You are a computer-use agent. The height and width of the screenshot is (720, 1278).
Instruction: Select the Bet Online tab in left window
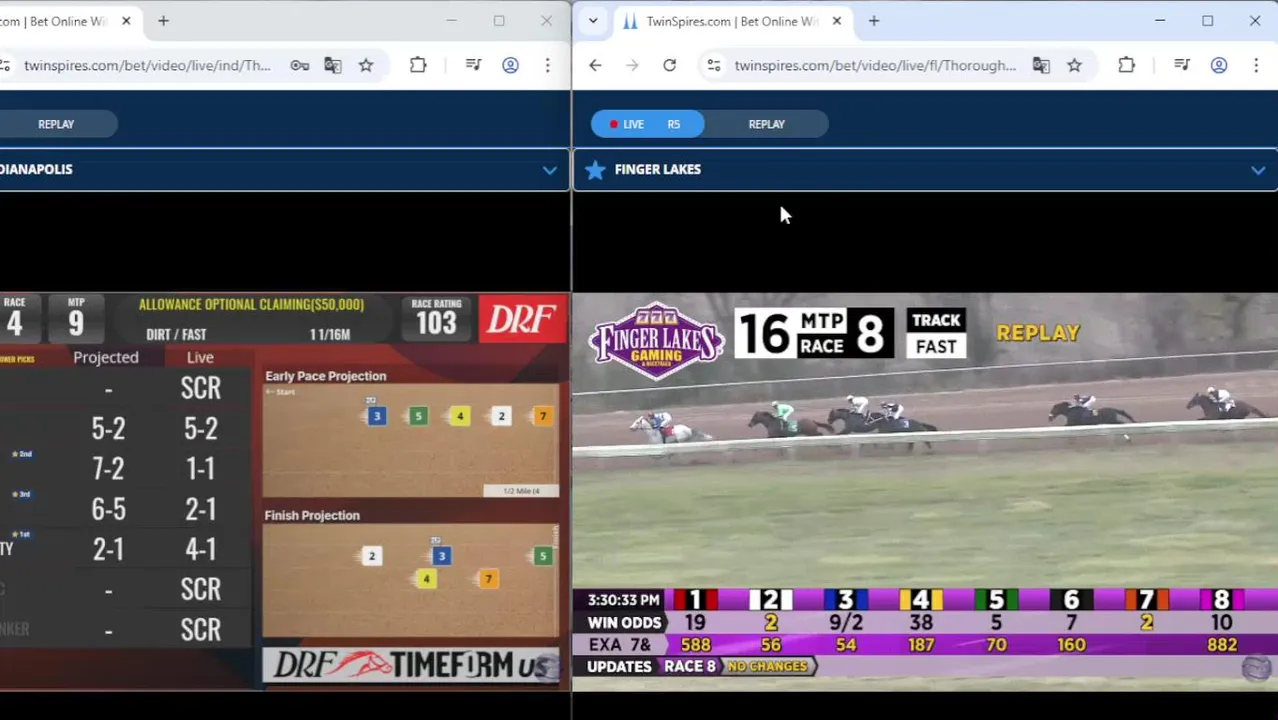pos(60,21)
